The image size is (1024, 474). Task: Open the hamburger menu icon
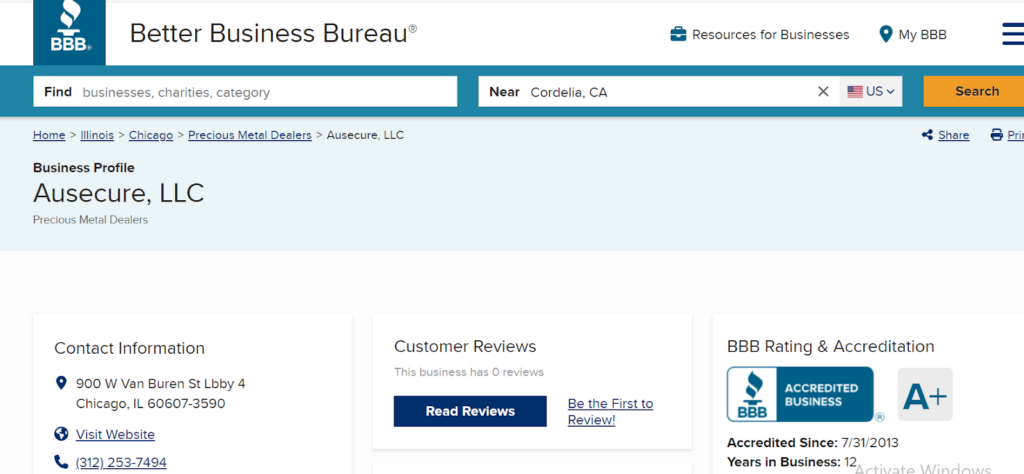click(x=1013, y=34)
